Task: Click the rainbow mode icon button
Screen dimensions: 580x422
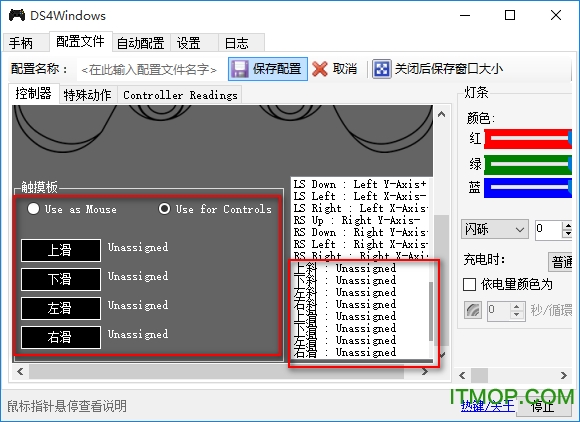Action: click(x=473, y=310)
